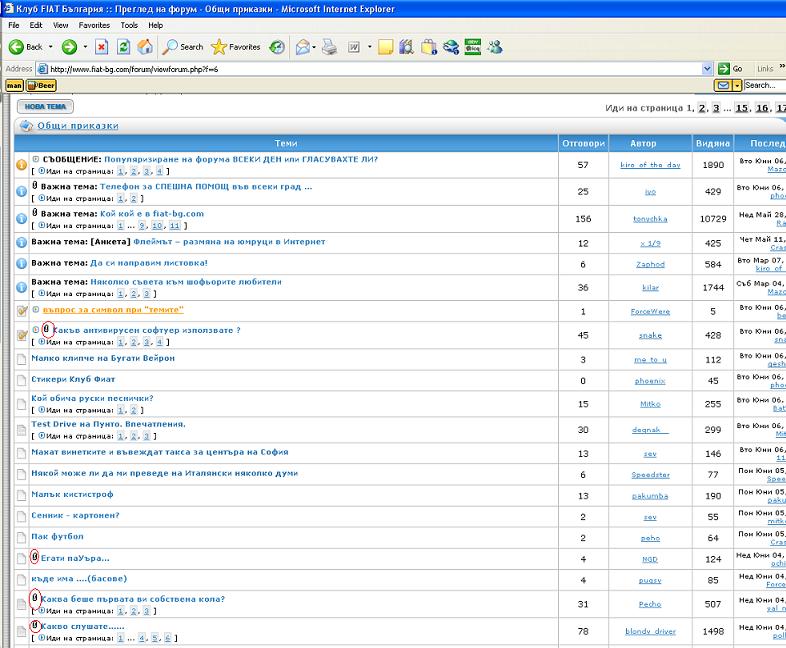The width and height of the screenshot is (786, 648).
Task: Open author link 'tonychka'
Action: click(x=650, y=218)
